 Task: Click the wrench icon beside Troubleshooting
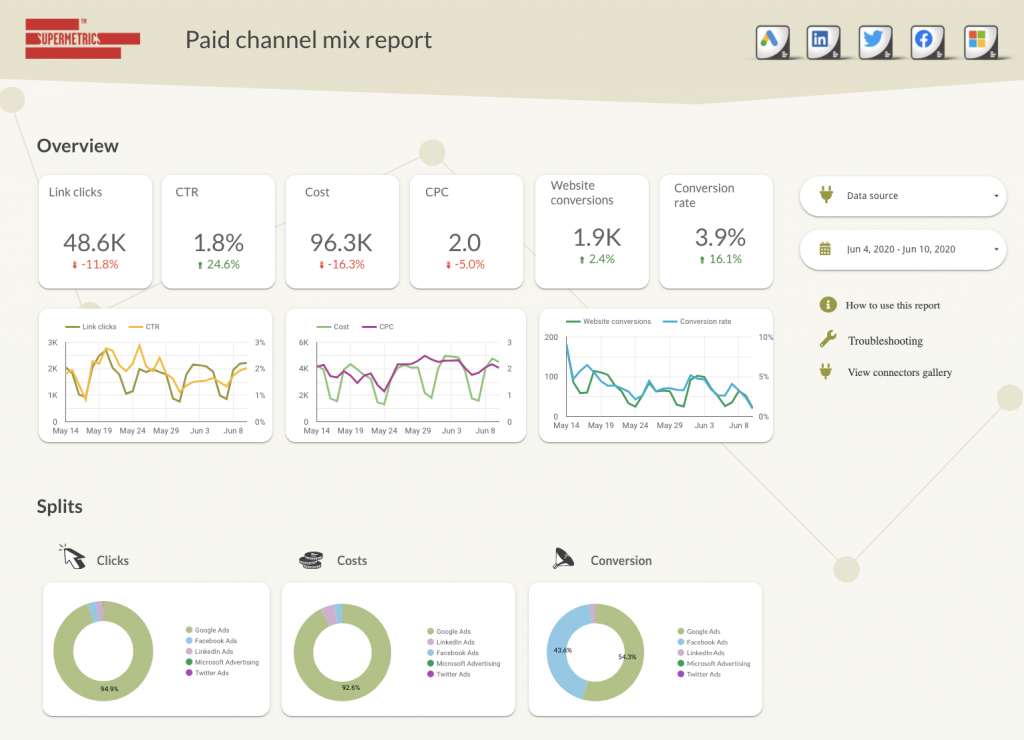827,339
